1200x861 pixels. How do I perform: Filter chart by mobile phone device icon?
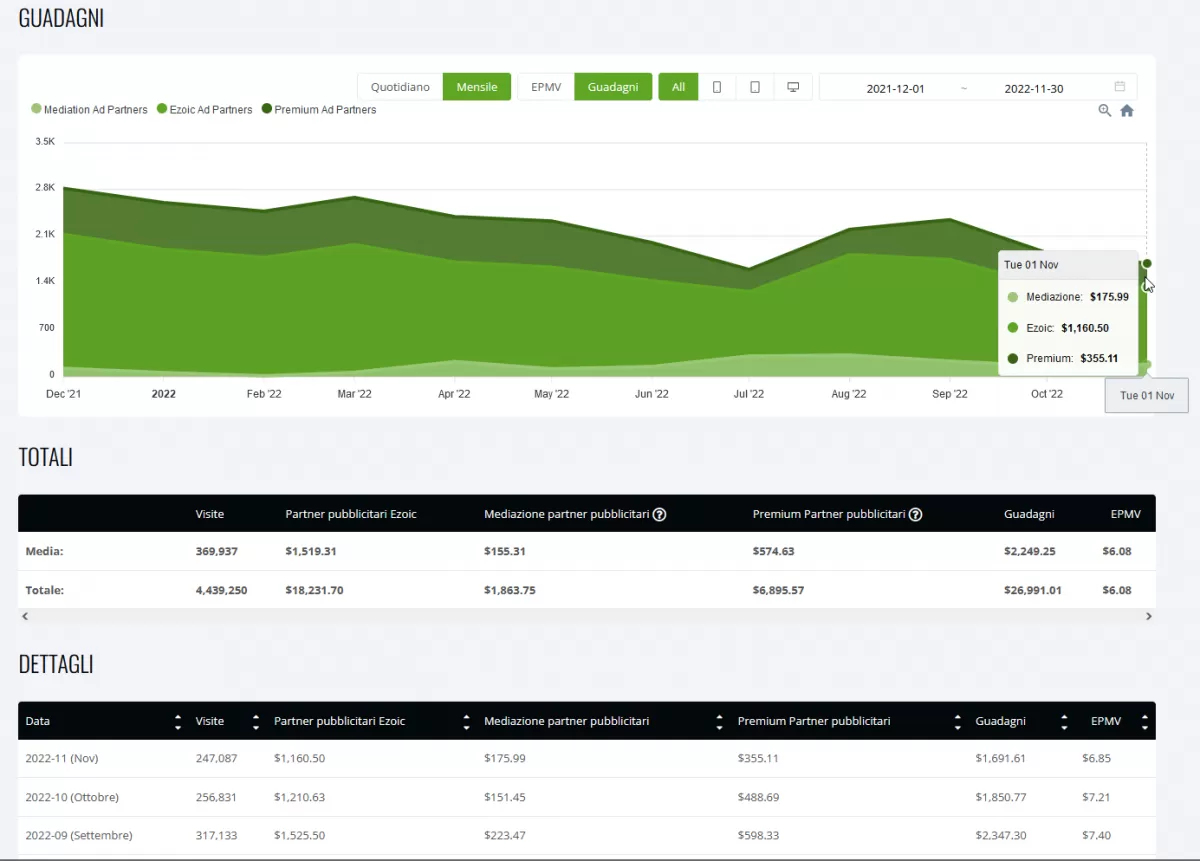coord(717,87)
